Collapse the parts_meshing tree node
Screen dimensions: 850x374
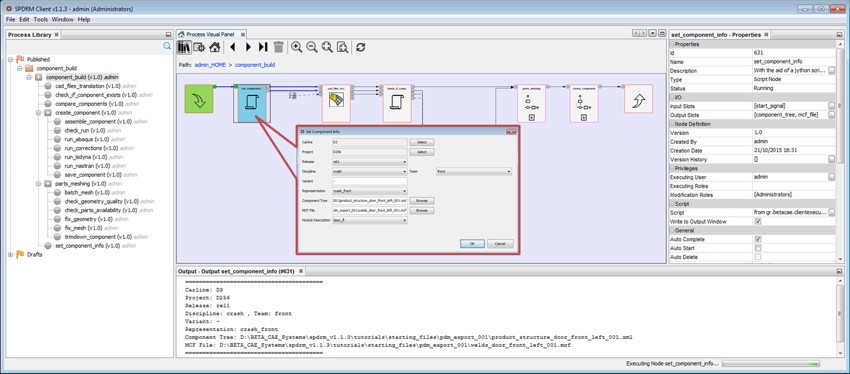click(x=39, y=184)
